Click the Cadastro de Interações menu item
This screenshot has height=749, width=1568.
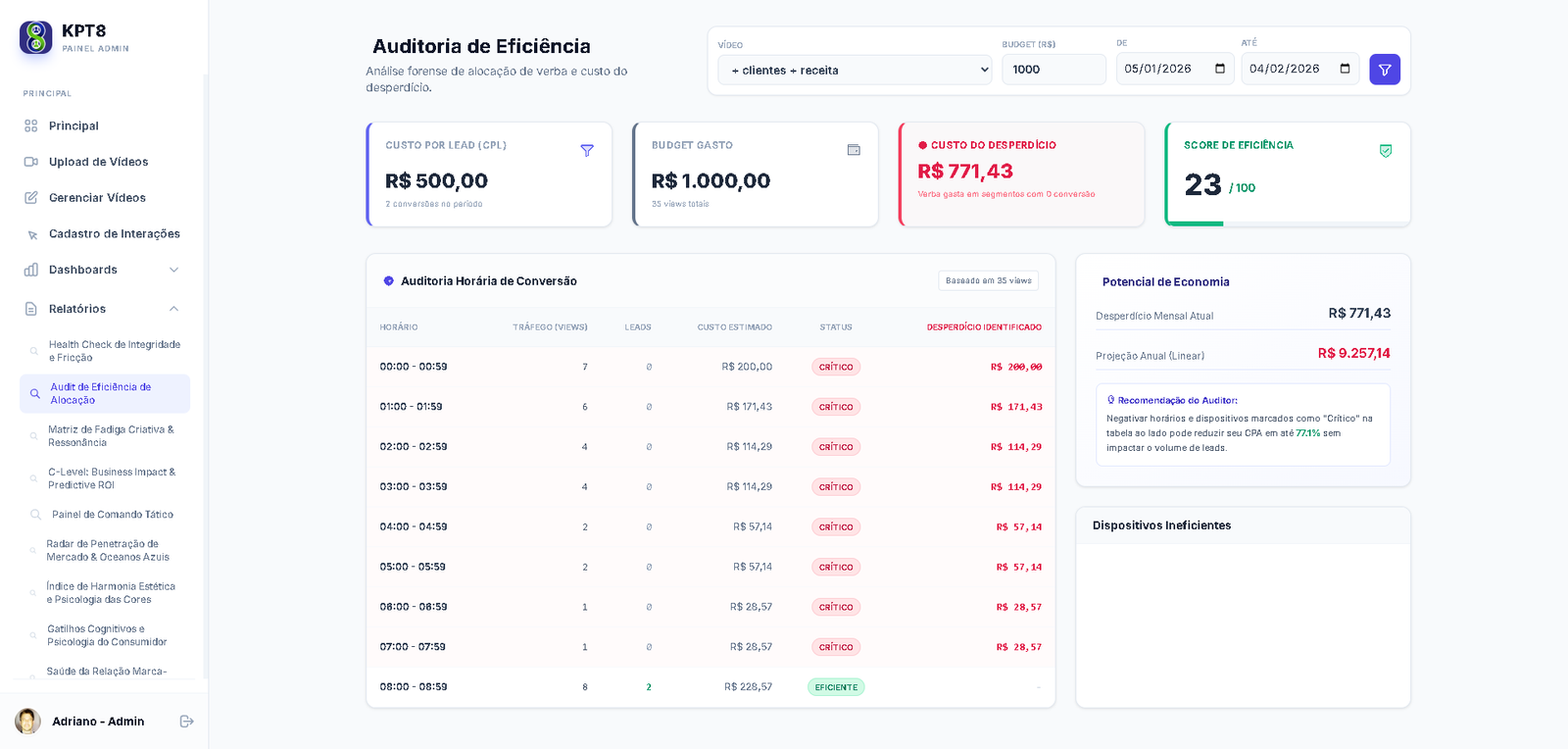114,234
